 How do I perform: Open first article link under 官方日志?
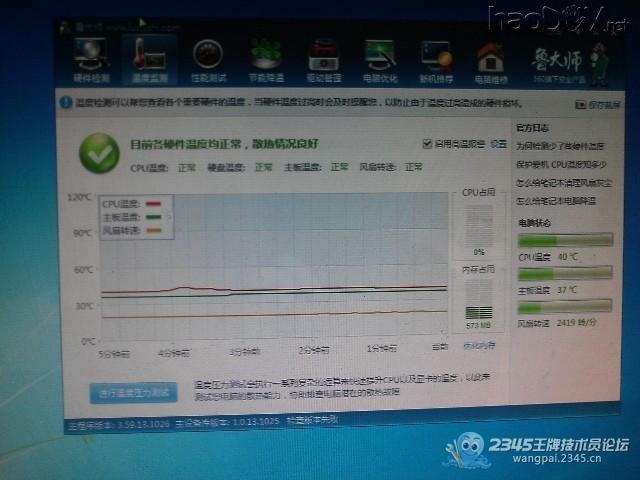560,146
